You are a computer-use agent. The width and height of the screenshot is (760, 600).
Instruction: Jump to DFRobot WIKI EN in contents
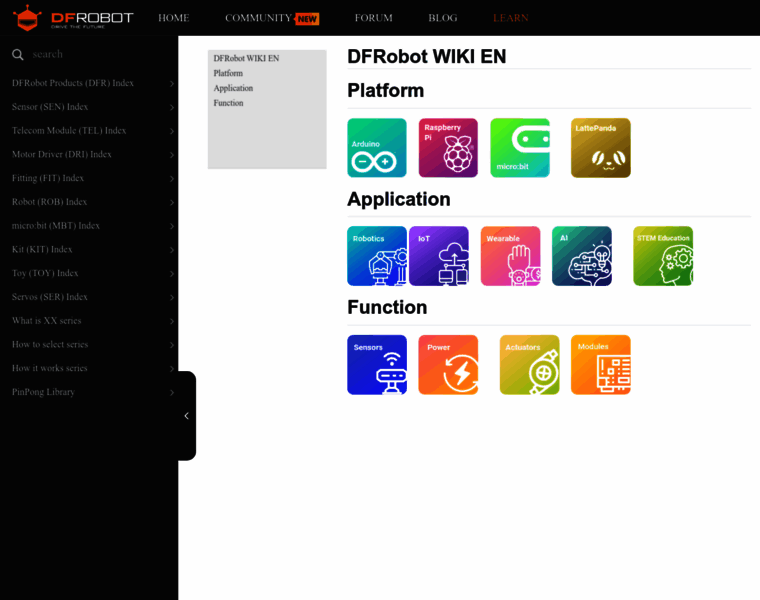[246, 58]
